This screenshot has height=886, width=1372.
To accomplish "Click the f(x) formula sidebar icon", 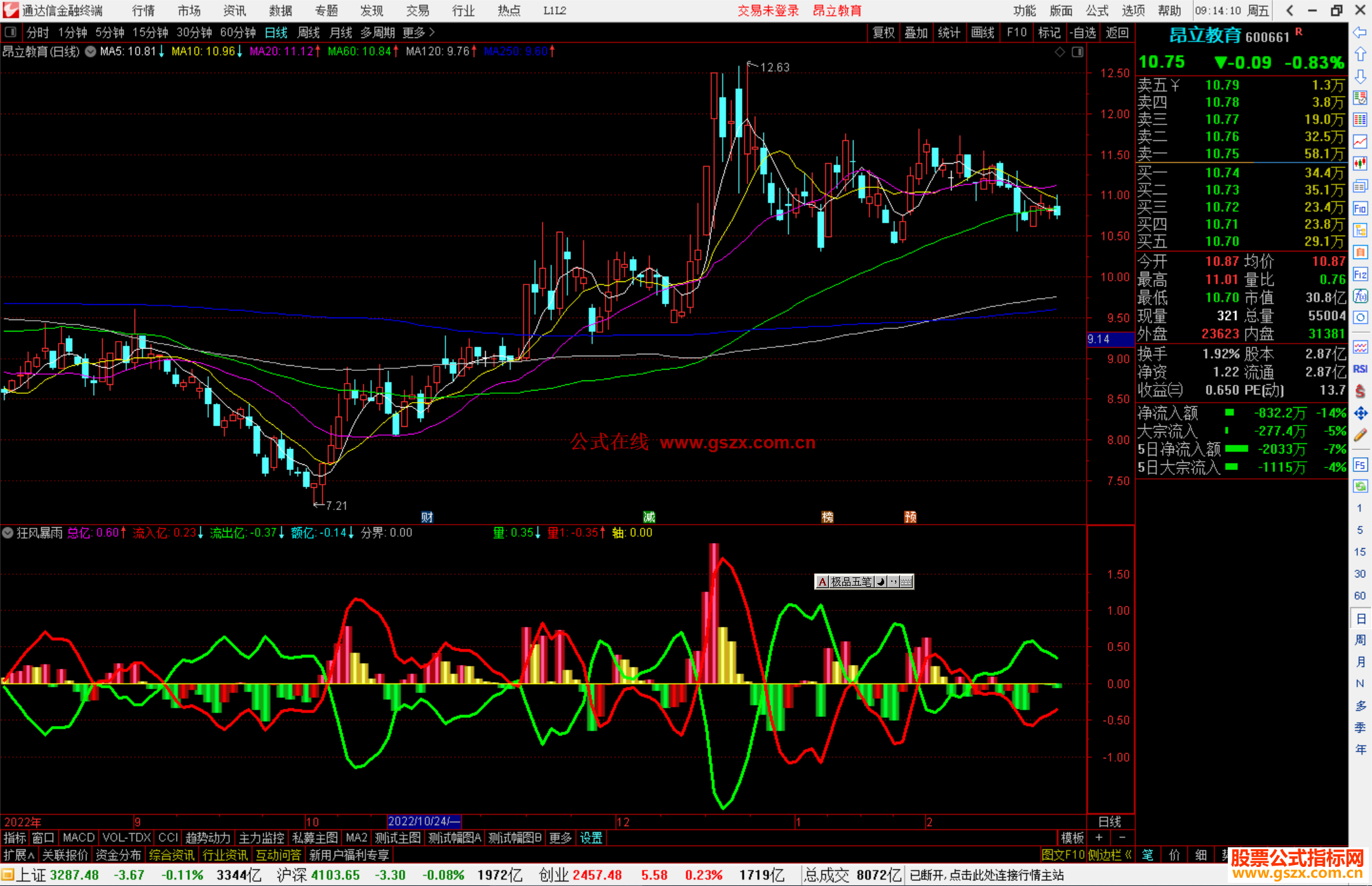I will coord(1360,296).
